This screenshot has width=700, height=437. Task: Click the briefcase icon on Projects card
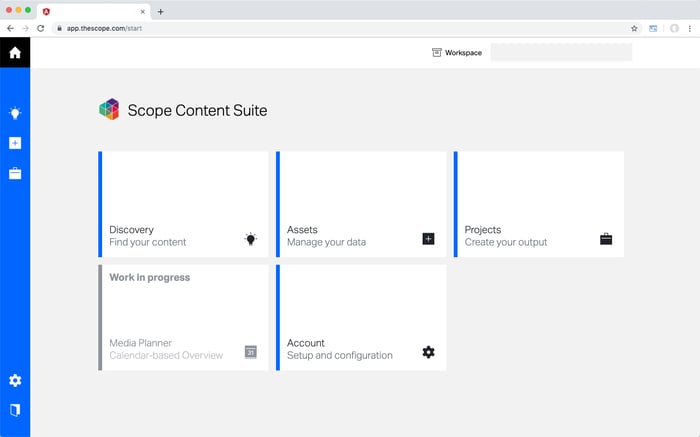pyautogui.click(x=606, y=239)
